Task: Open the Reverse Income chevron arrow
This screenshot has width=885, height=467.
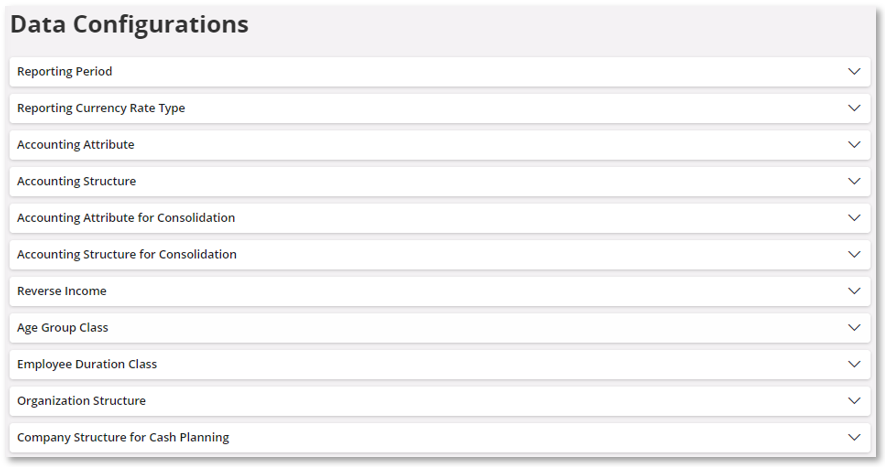Action: click(854, 291)
